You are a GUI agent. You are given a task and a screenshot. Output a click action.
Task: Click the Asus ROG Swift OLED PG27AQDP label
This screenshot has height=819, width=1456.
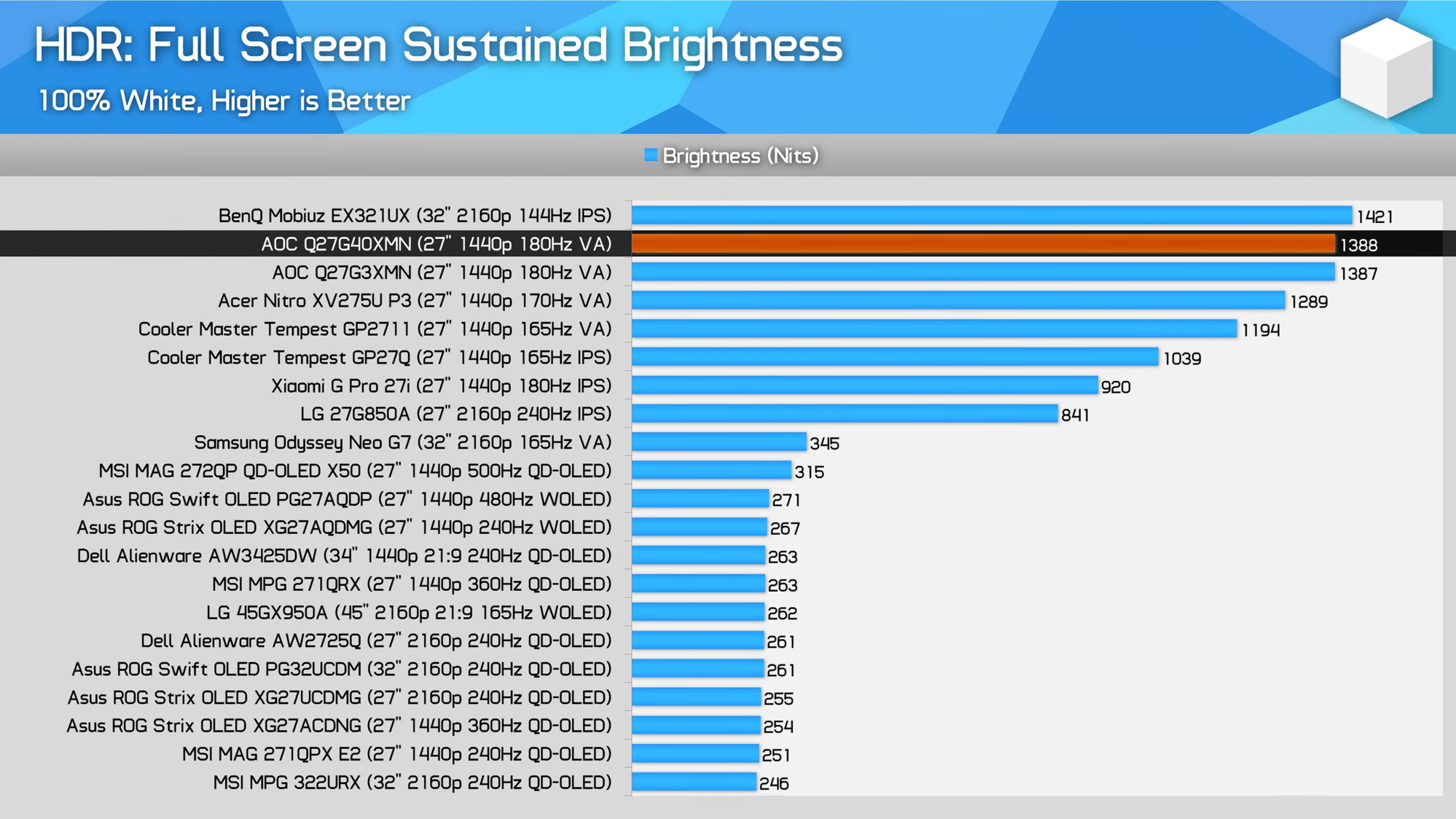click(x=347, y=500)
